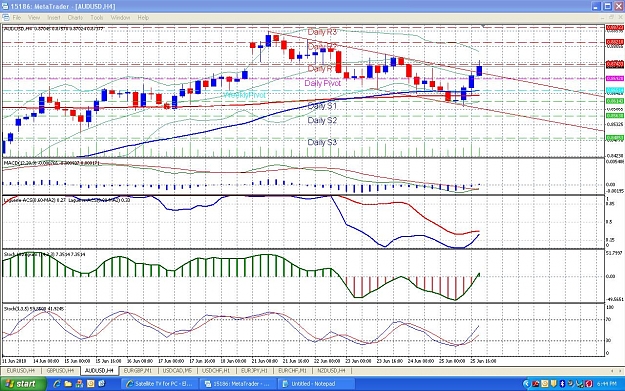Open the folder icon in quick launch
This screenshot has height=391, width=625.
[x=68, y=384]
